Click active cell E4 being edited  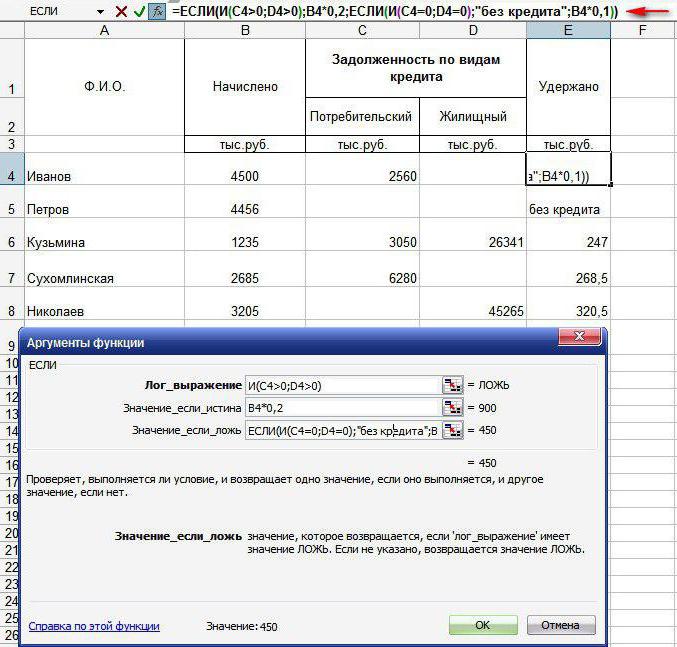click(x=568, y=169)
